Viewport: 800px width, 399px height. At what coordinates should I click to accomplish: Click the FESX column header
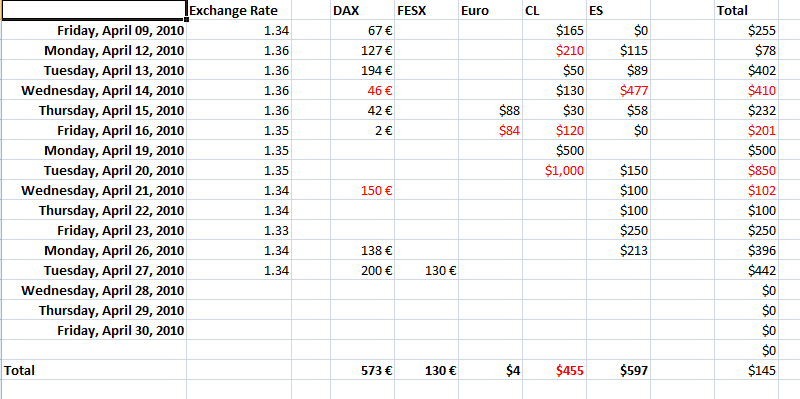pyautogui.click(x=427, y=10)
